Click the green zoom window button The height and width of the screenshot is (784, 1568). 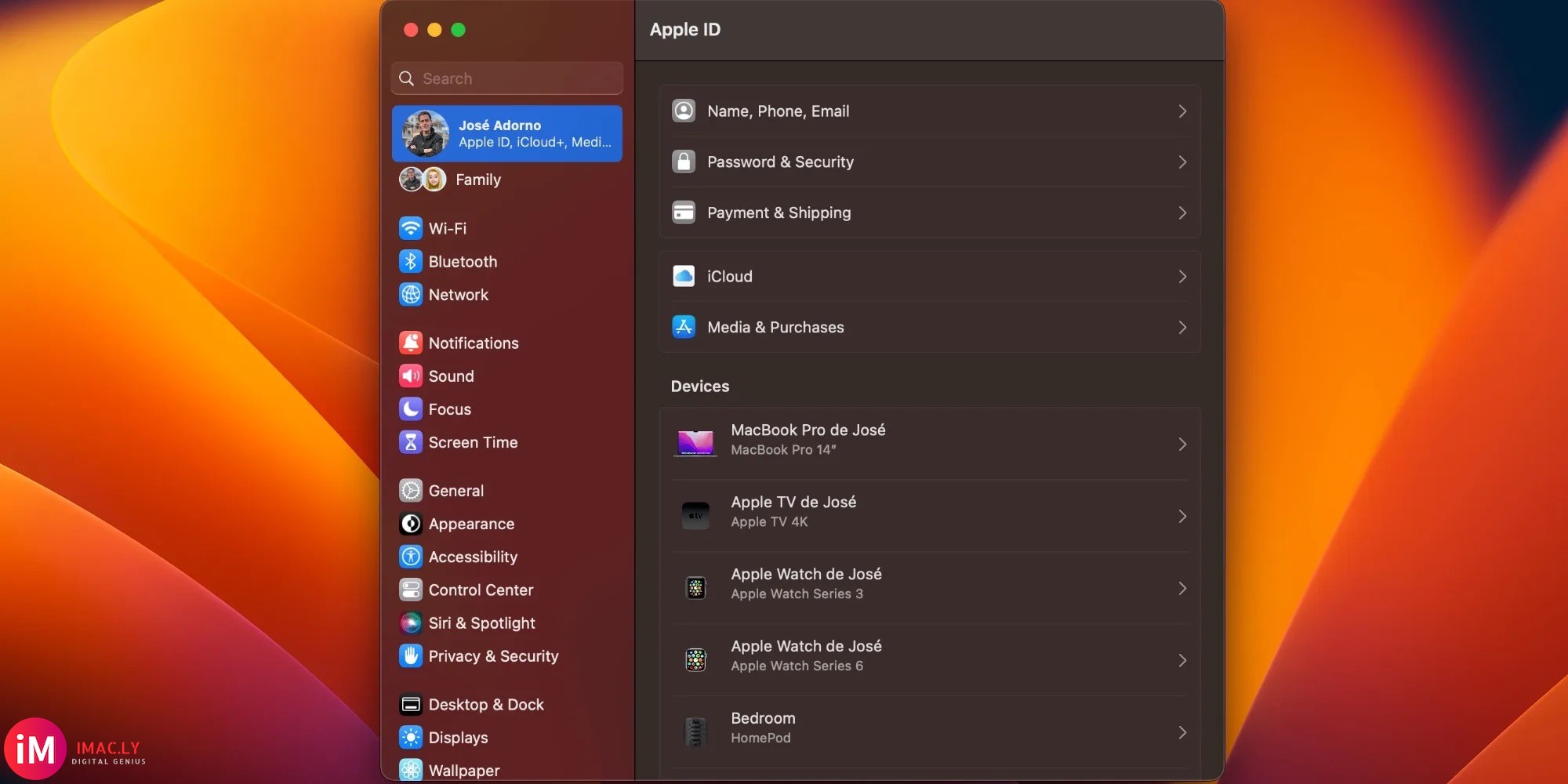(x=459, y=30)
